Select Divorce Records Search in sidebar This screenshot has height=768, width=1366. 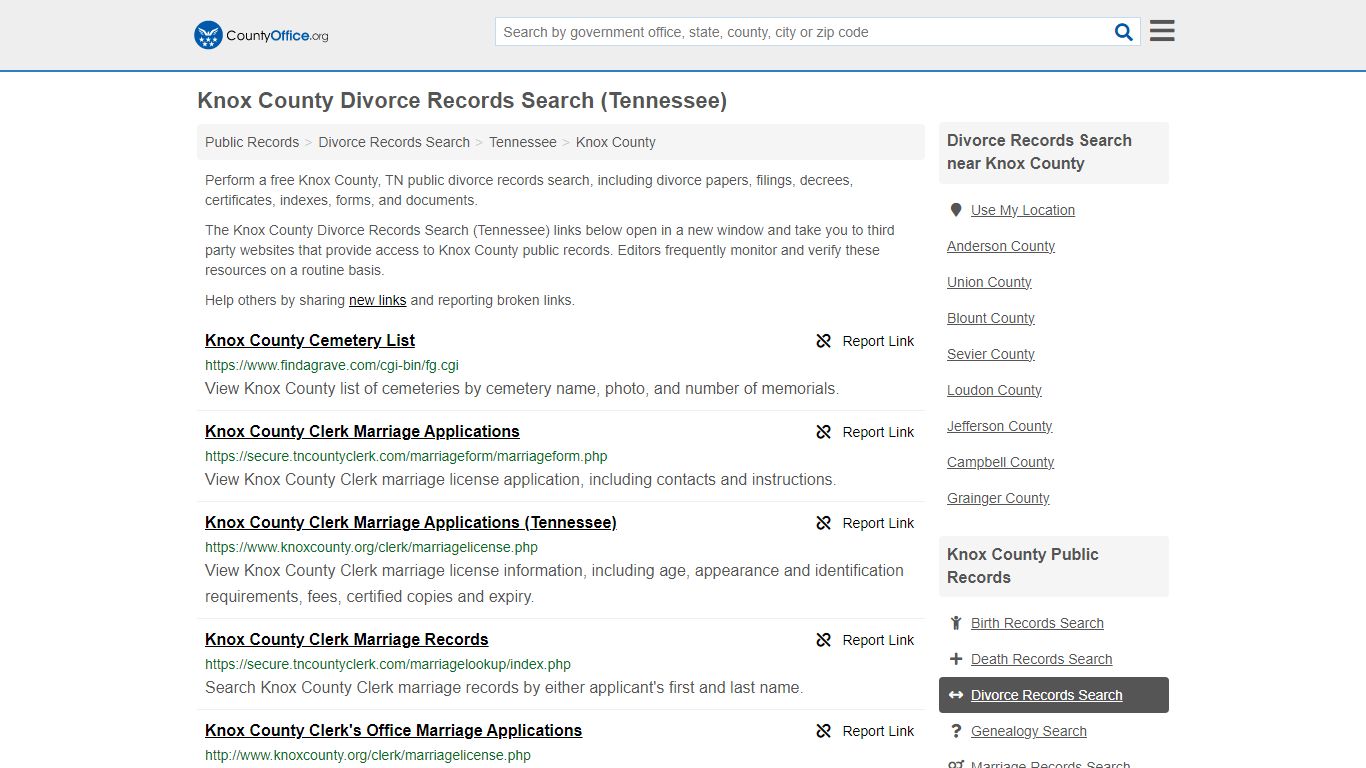tap(1054, 695)
